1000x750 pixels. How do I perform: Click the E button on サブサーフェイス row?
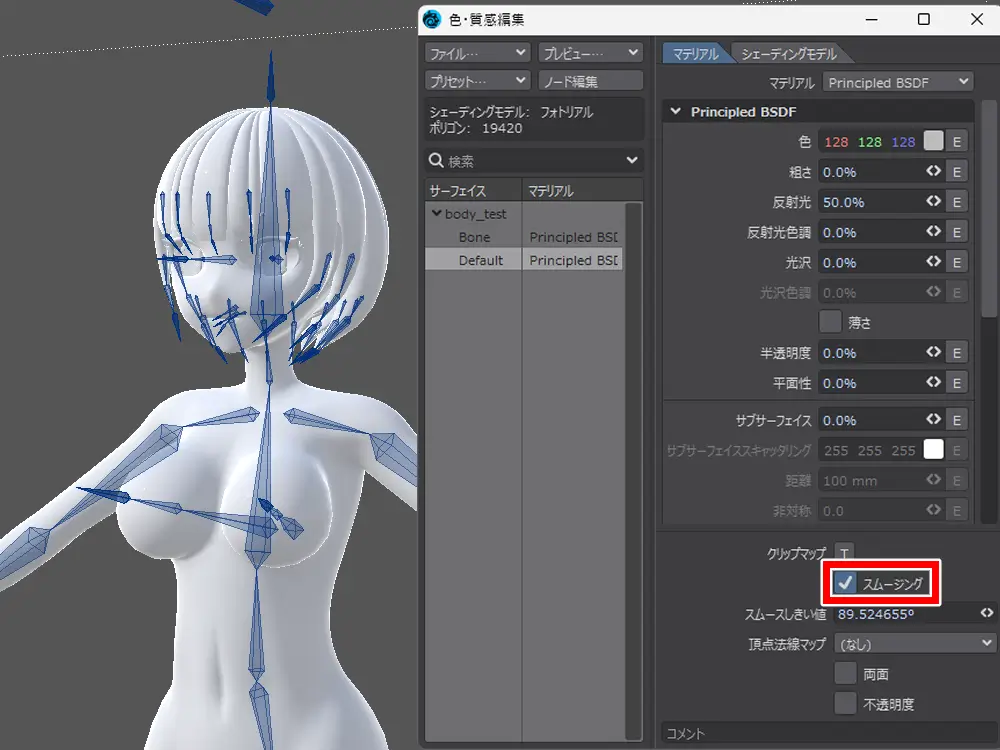click(956, 420)
